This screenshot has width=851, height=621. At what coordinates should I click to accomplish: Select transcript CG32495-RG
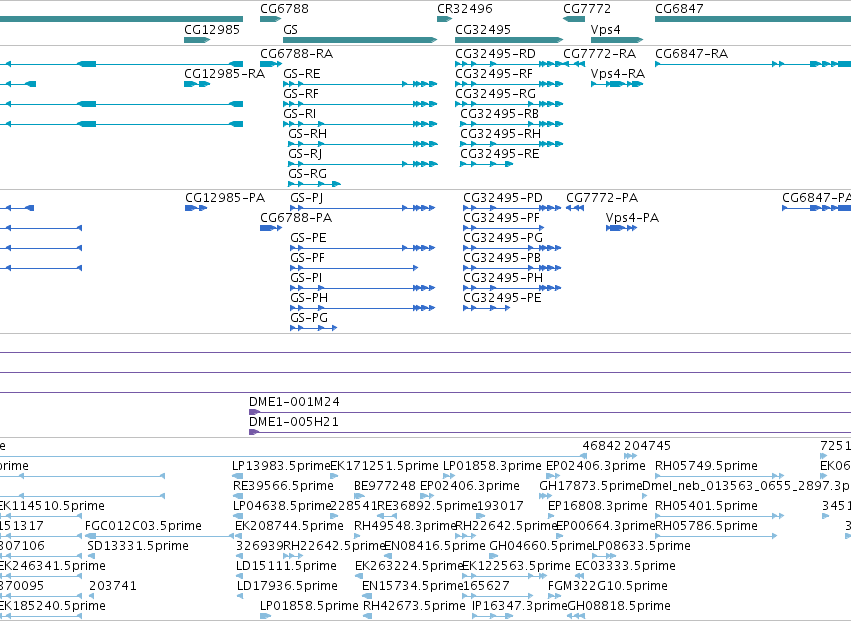click(509, 104)
